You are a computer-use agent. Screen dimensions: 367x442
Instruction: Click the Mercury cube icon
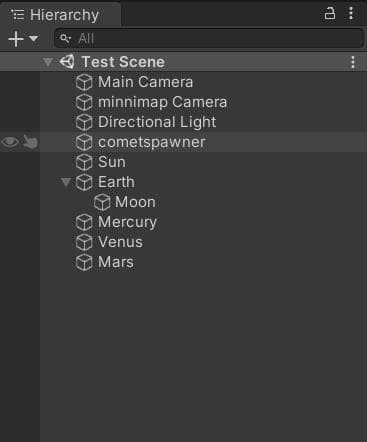click(x=84, y=222)
